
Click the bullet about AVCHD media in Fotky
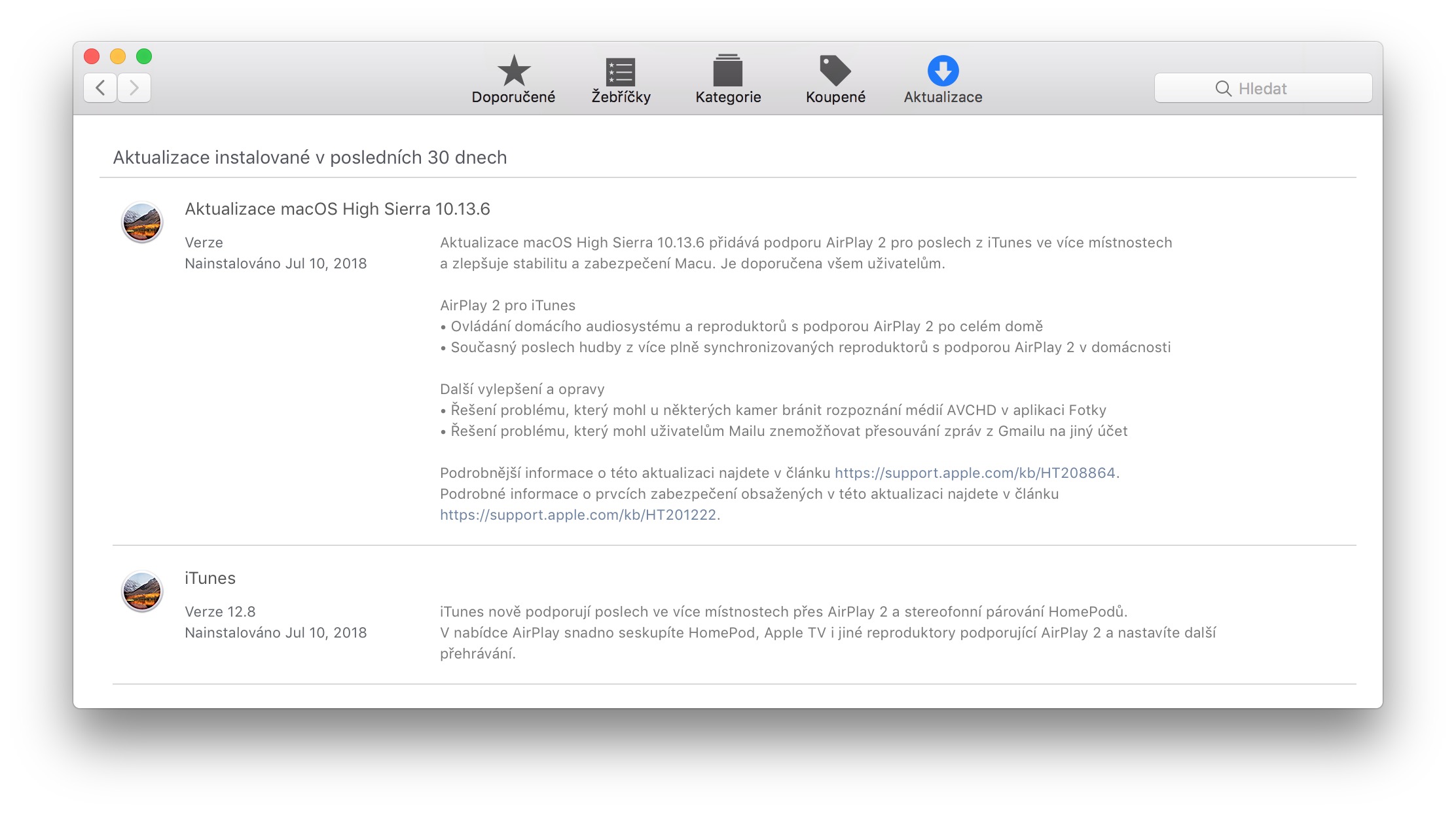(x=773, y=410)
